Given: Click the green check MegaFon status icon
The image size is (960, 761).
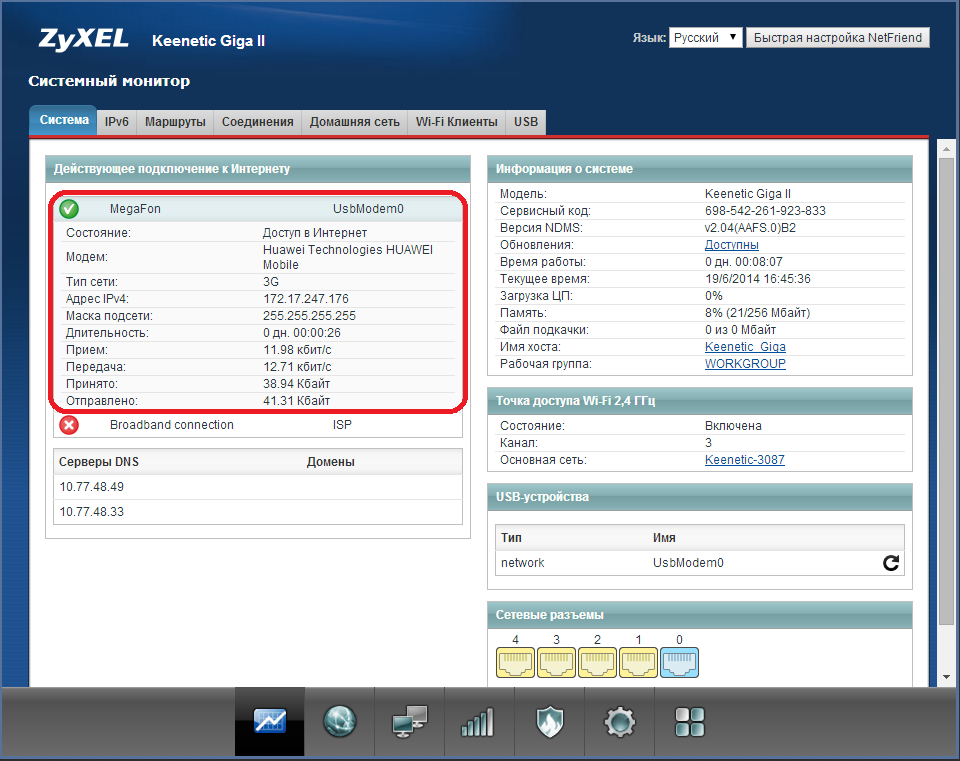Looking at the screenshot, I should [69, 209].
